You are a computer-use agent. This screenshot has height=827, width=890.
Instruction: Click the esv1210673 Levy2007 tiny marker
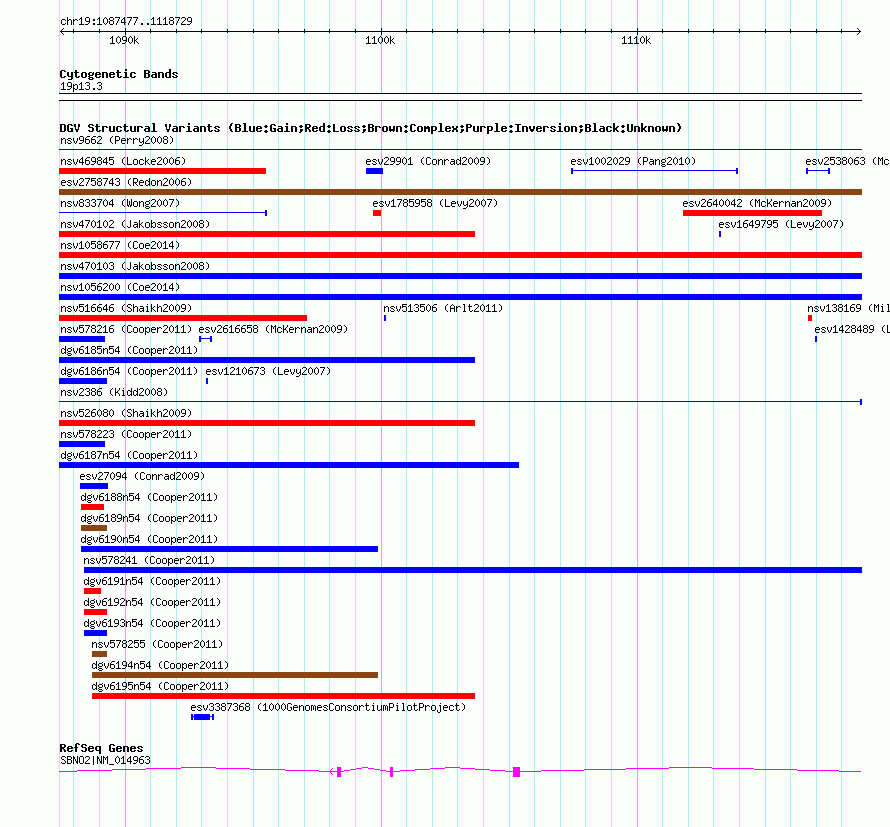[207, 381]
